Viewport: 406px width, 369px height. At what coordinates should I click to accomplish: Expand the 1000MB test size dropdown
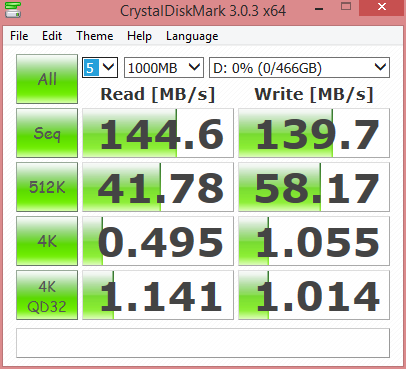tap(164, 68)
